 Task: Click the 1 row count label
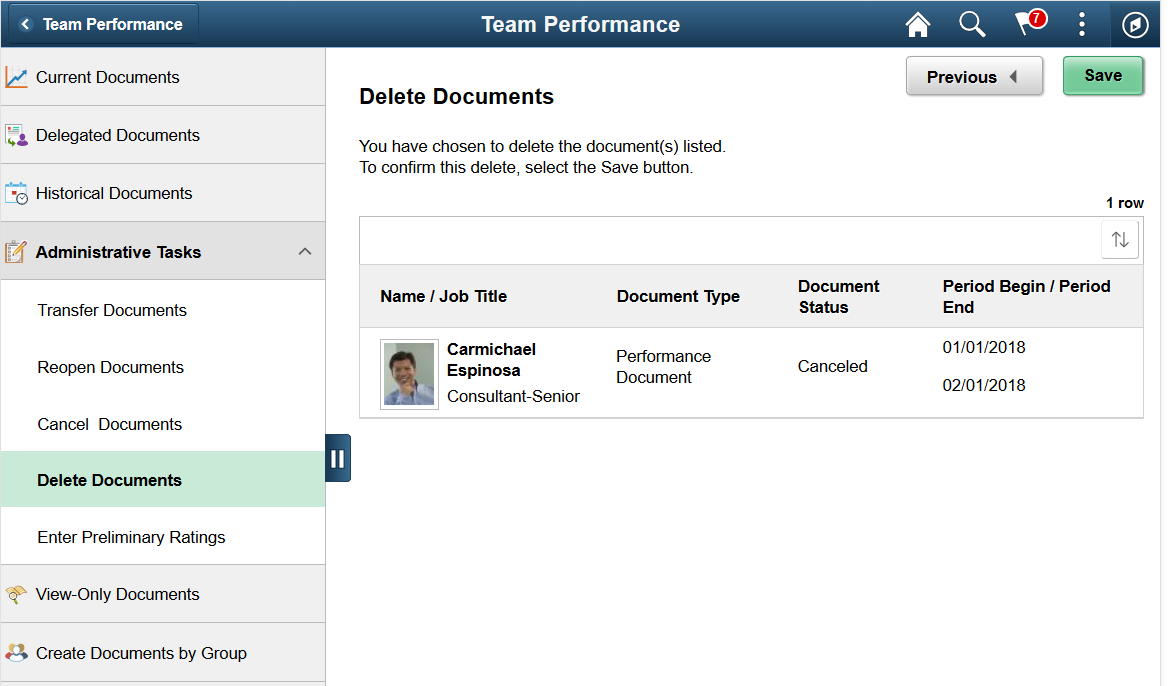[x=1124, y=203]
